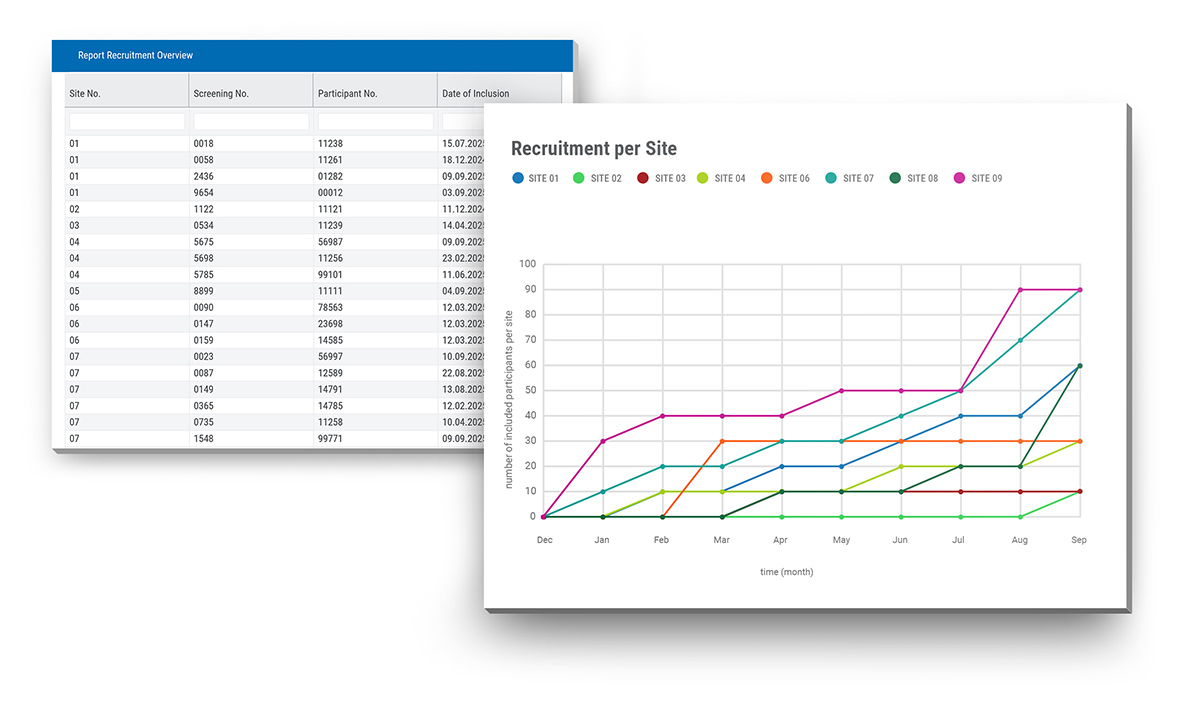The image size is (1200, 705).
Task: Toggle the SITE 04 legend dot
Action: click(x=703, y=177)
